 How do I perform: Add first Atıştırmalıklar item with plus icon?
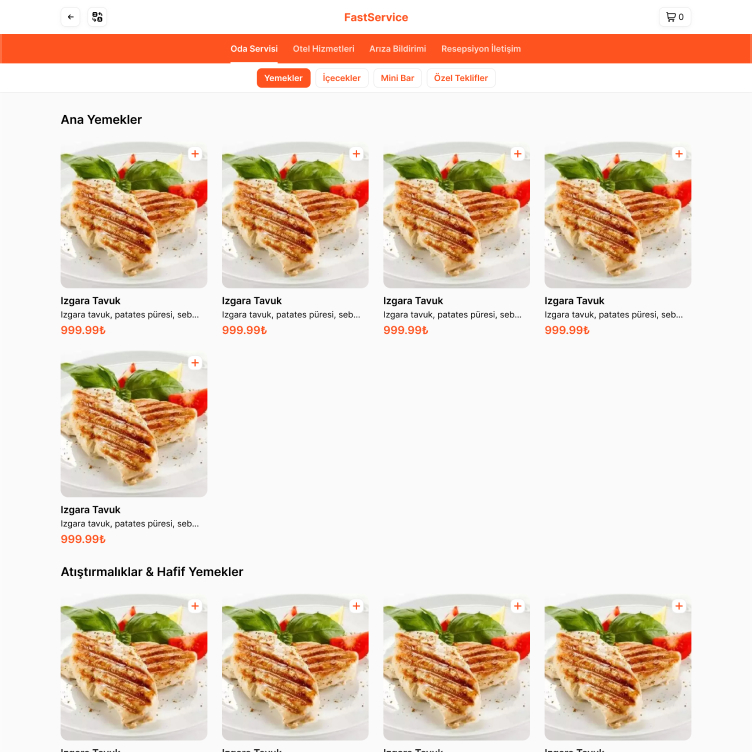pyautogui.click(x=195, y=606)
